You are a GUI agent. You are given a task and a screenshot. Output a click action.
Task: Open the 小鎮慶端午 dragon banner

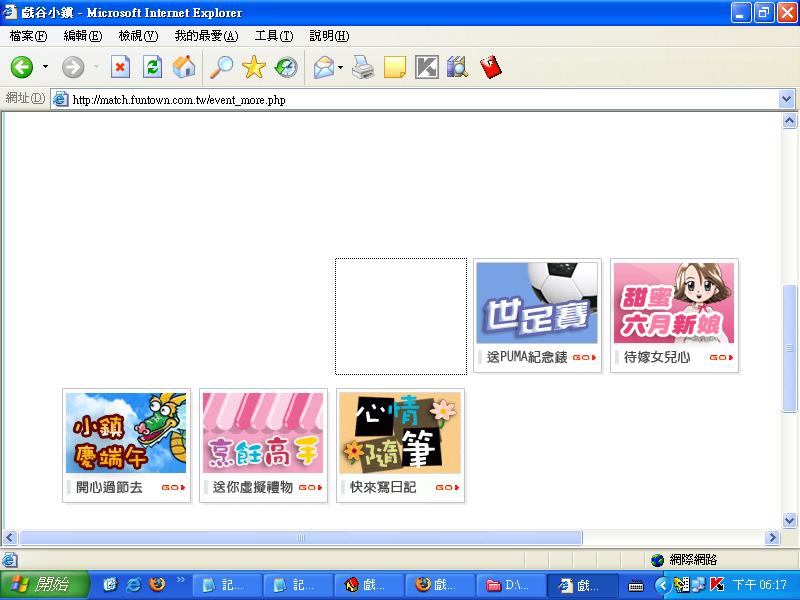pos(126,433)
